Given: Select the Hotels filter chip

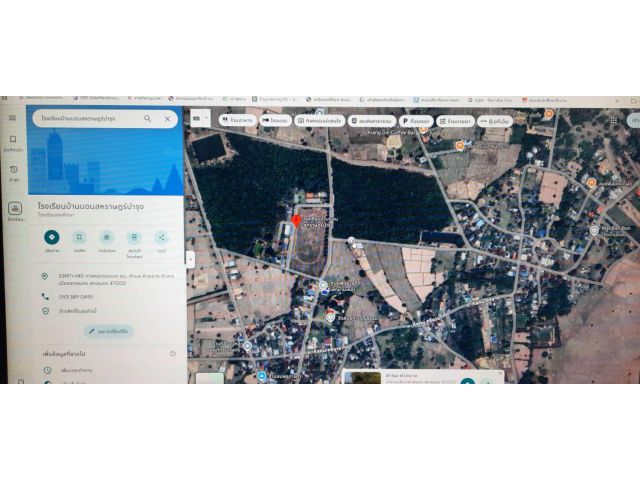Looking at the screenshot, I should pyautogui.click(x=276, y=121).
